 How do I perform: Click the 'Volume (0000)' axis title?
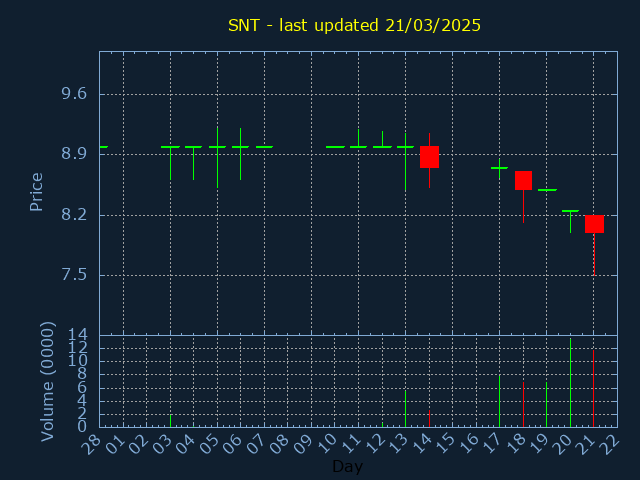[48, 382]
